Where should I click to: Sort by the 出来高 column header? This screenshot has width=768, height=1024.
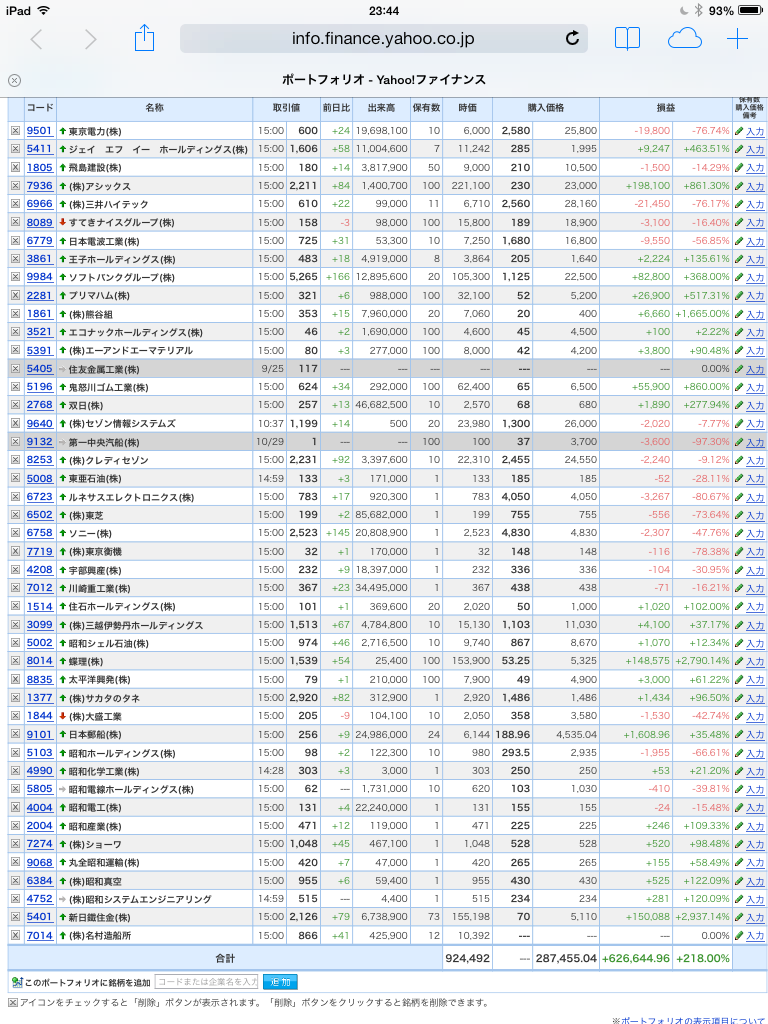pos(381,108)
